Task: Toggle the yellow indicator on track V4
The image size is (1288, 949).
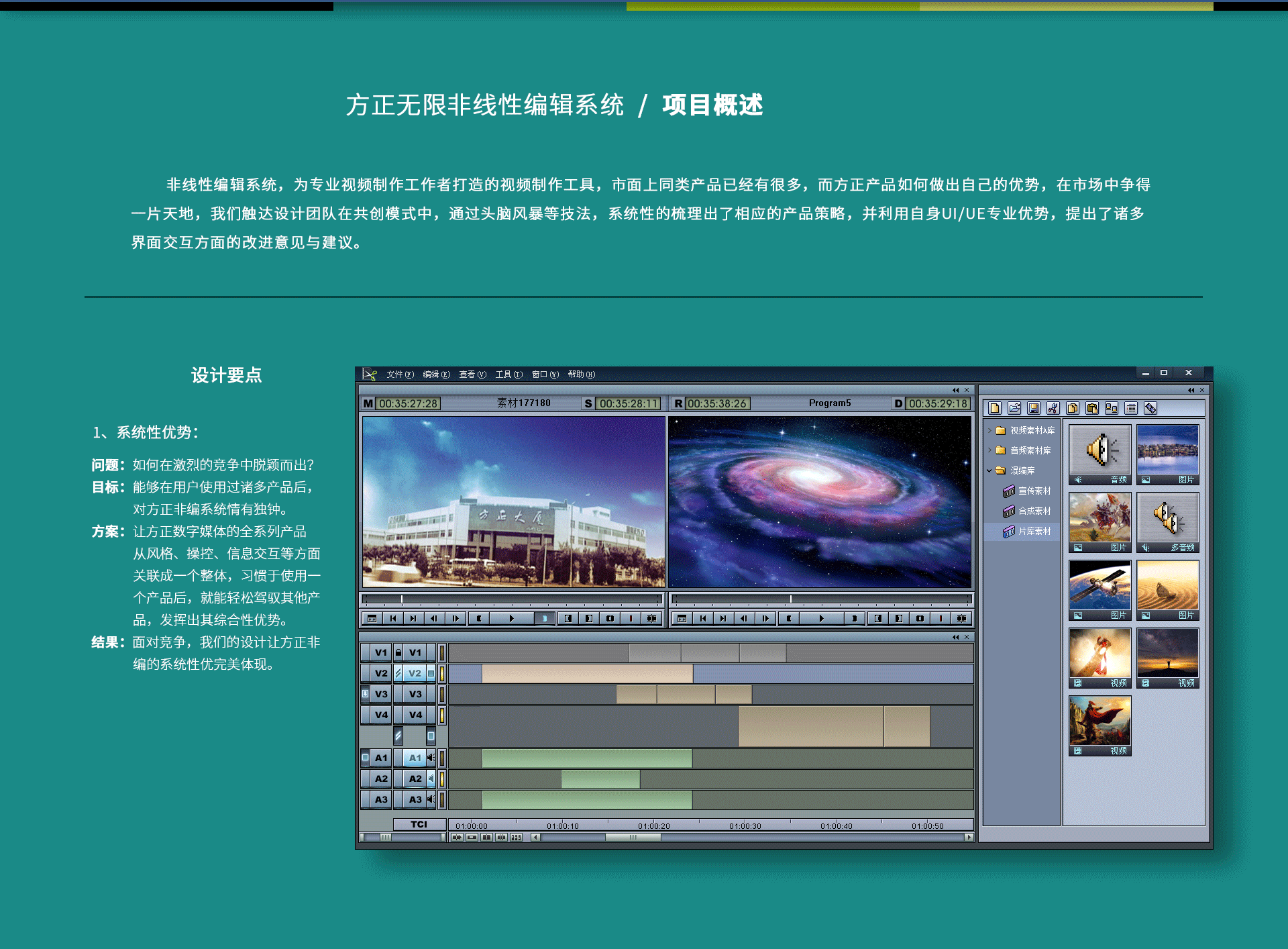Action: (x=442, y=715)
